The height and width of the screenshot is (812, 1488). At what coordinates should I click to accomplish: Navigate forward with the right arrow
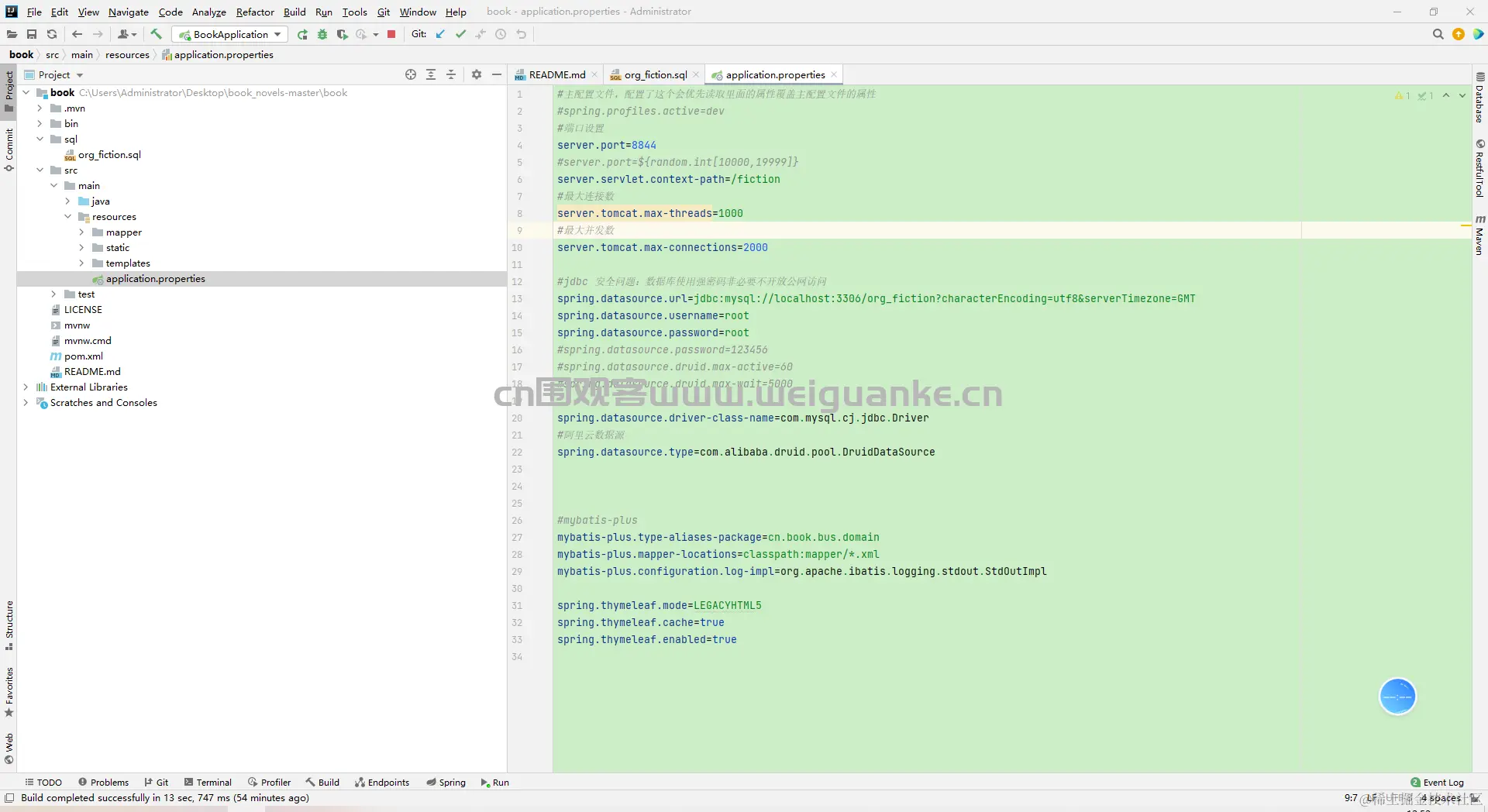(x=98, y=34)
